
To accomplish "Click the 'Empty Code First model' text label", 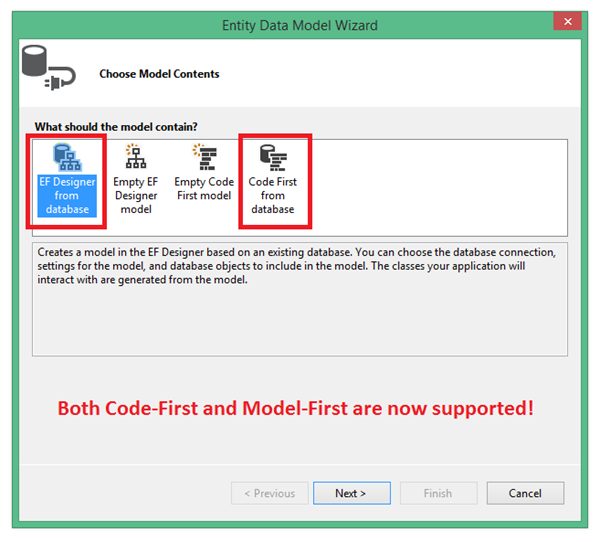I will click(203, 189).
